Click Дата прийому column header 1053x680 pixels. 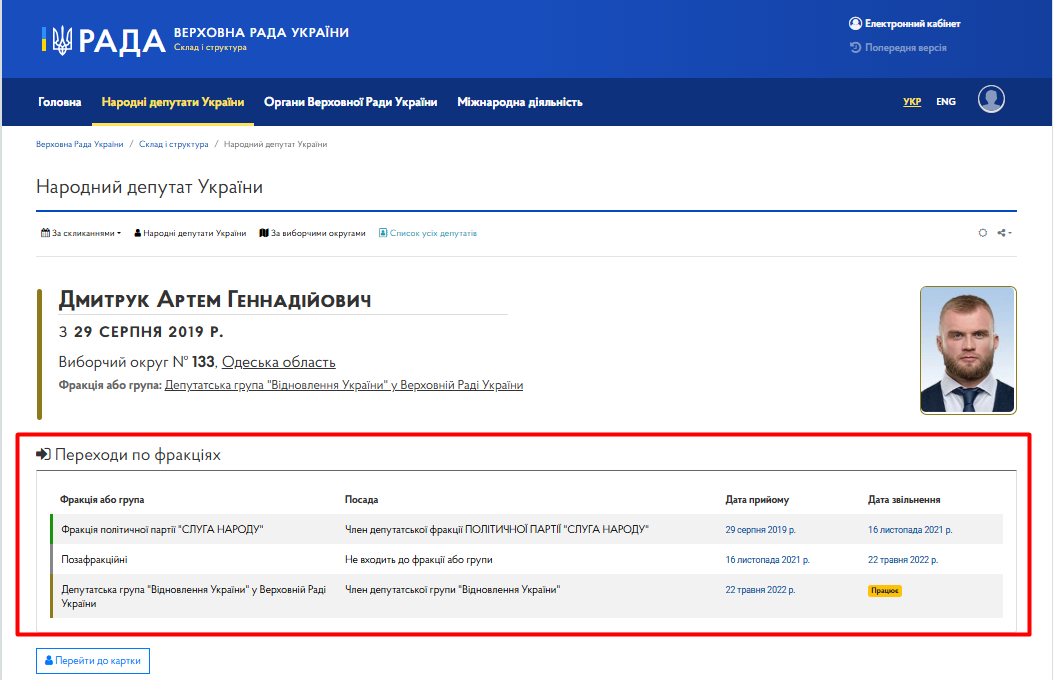pyautogui.click(x=757, y=499)
